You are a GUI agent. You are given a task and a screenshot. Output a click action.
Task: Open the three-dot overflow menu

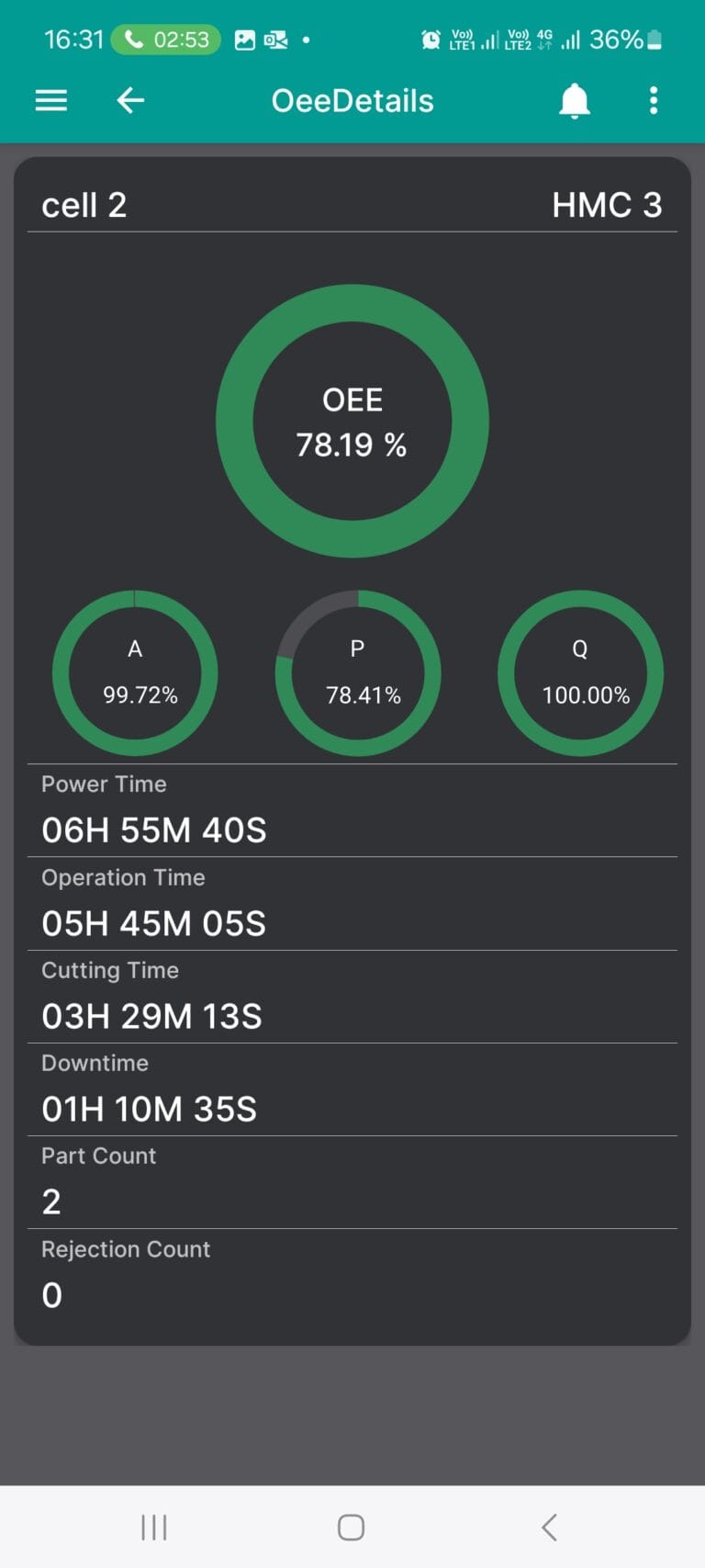coord(654,100)
